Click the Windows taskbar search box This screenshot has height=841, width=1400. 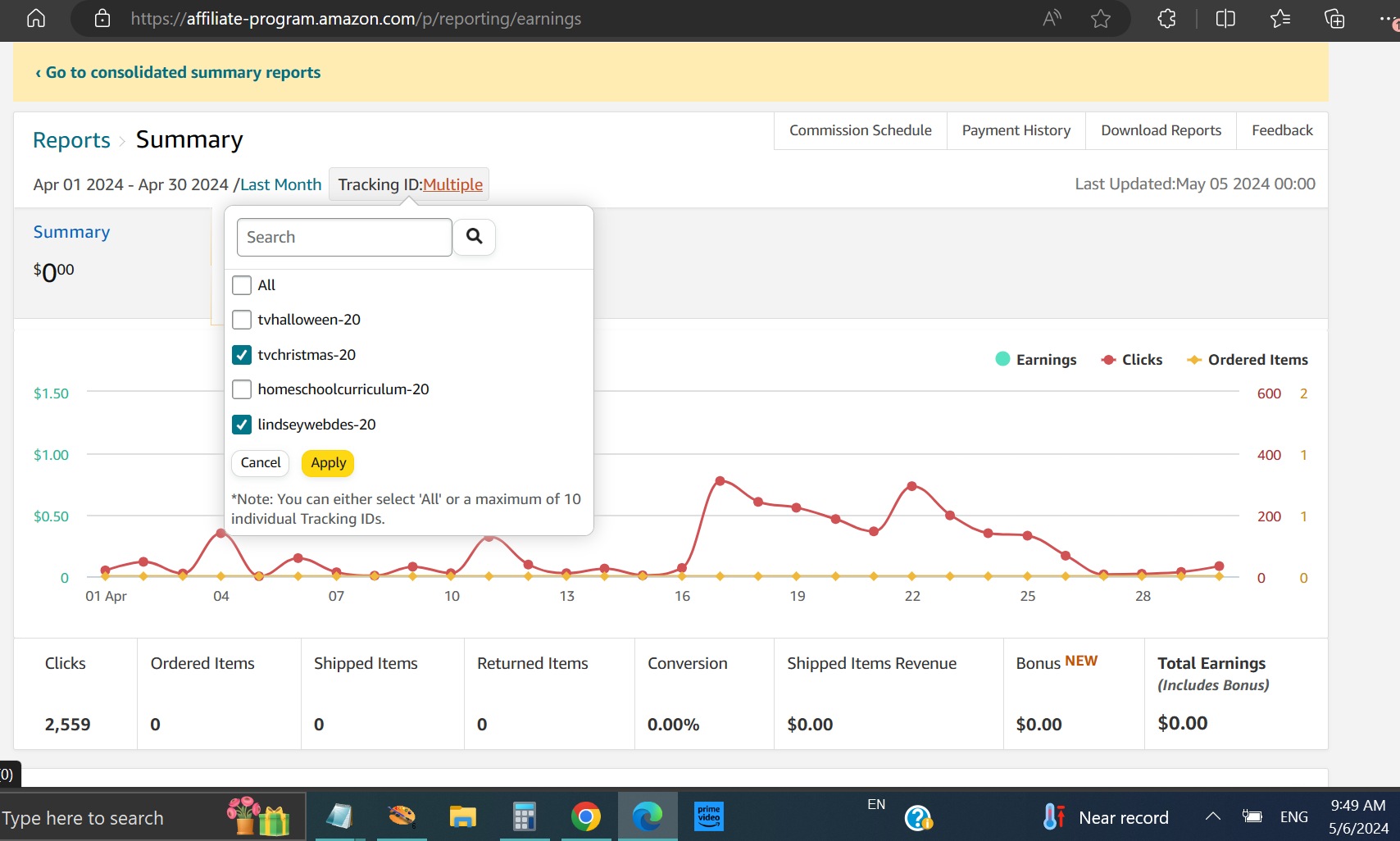152,817
